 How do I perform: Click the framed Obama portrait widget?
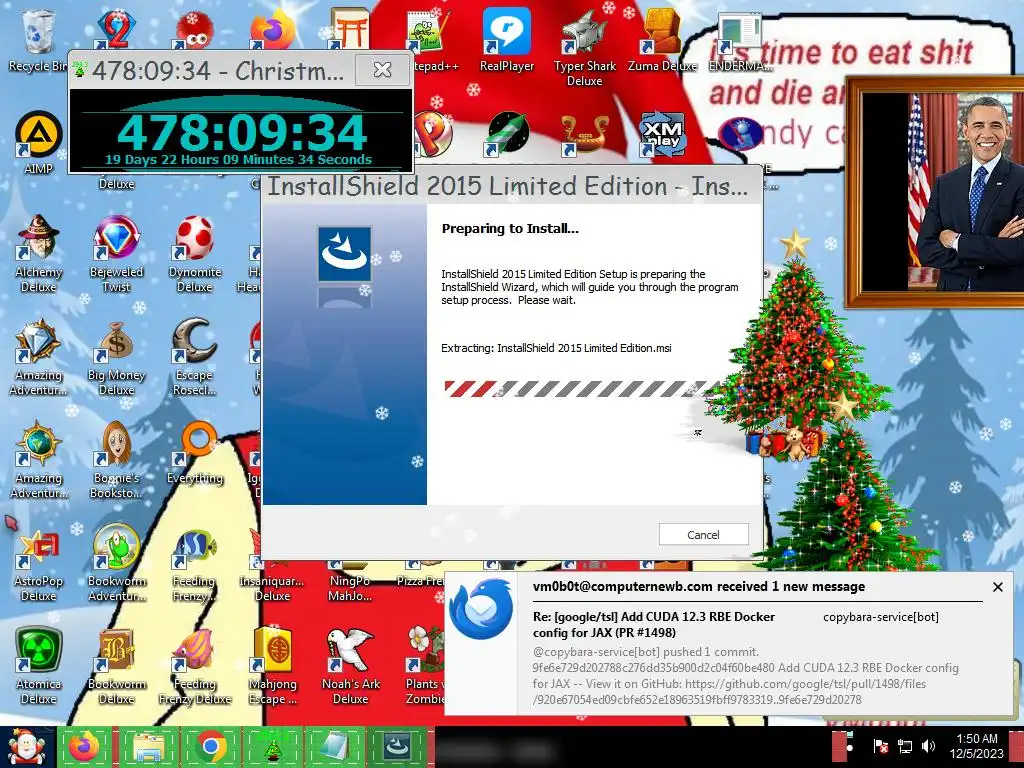[x=935, y=192]
